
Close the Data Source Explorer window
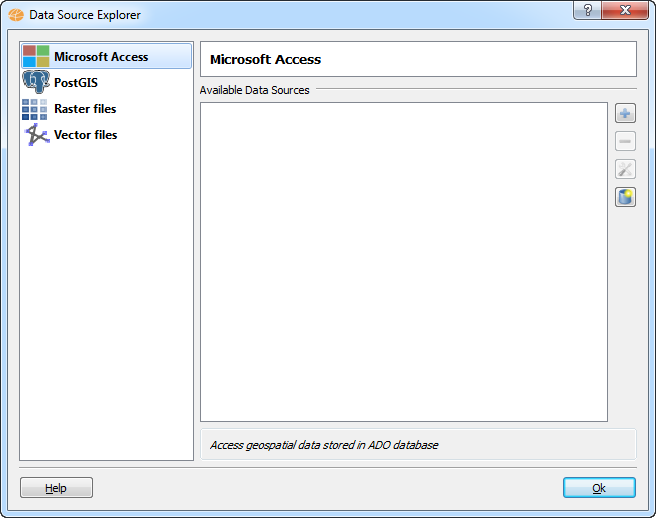coord(625,10)
